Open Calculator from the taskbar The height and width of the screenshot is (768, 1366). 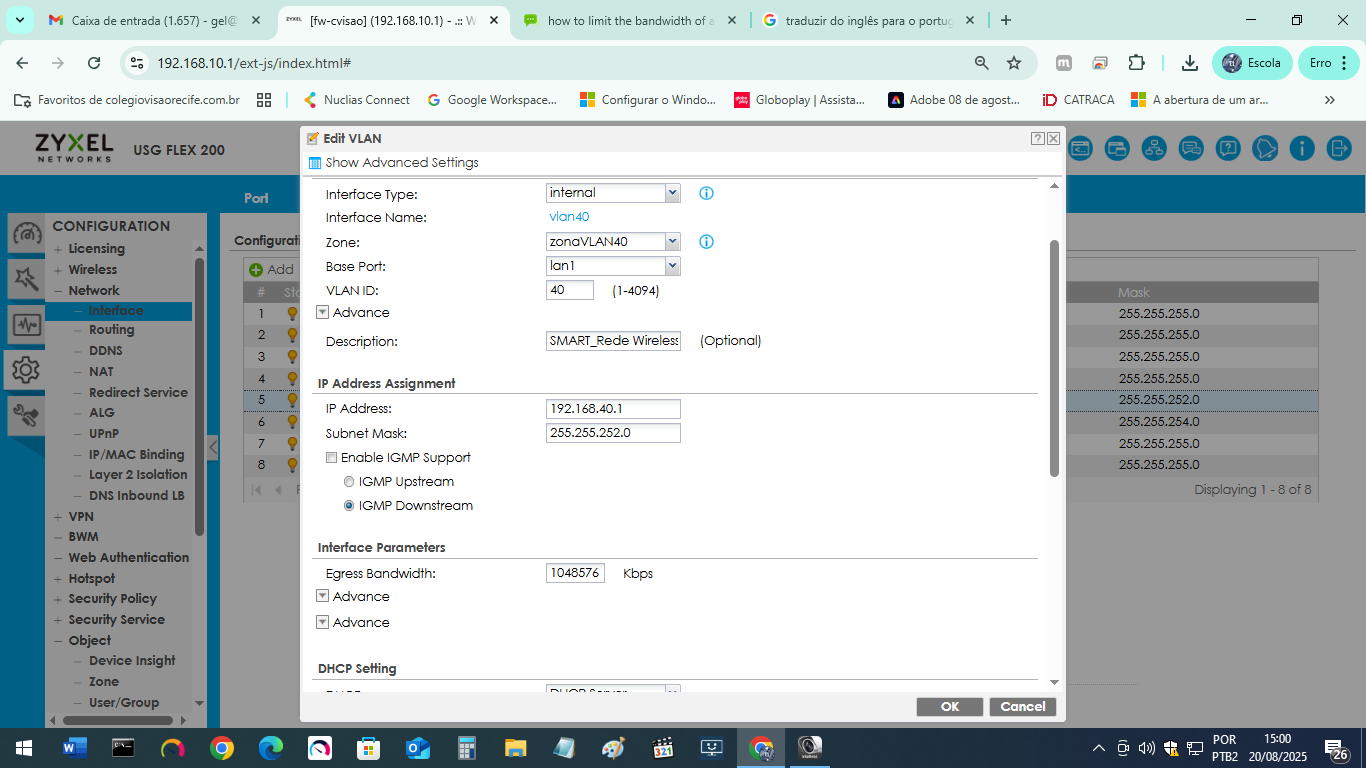click(466, 748)
